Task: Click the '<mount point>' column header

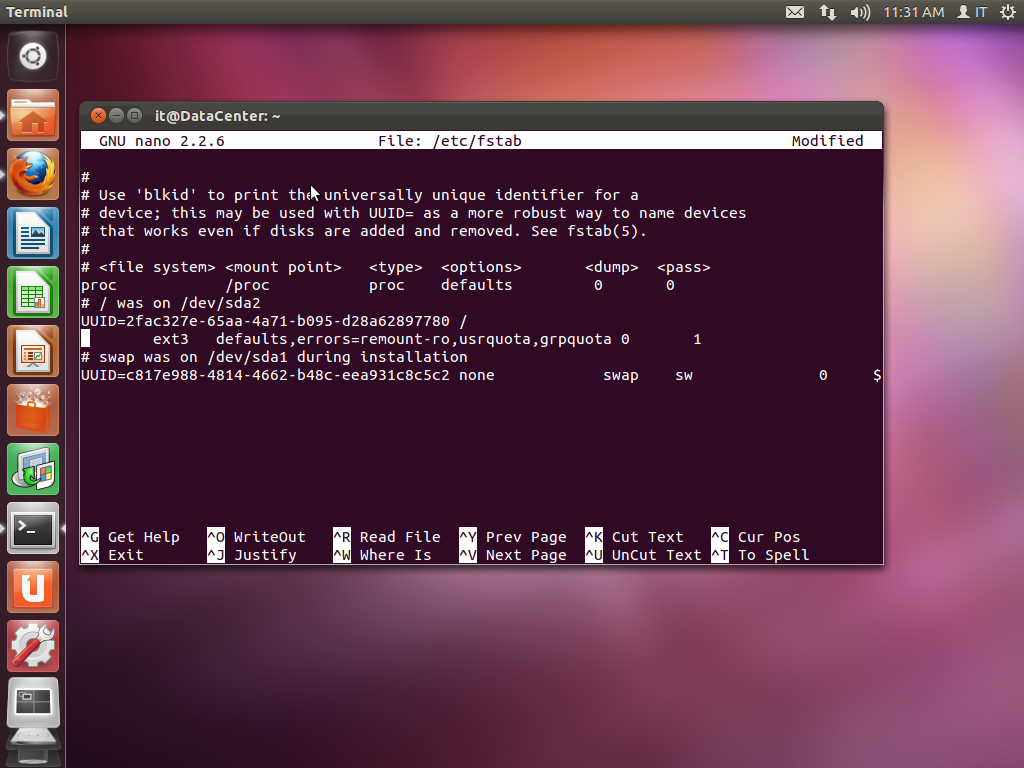Action: coord(283,268)
